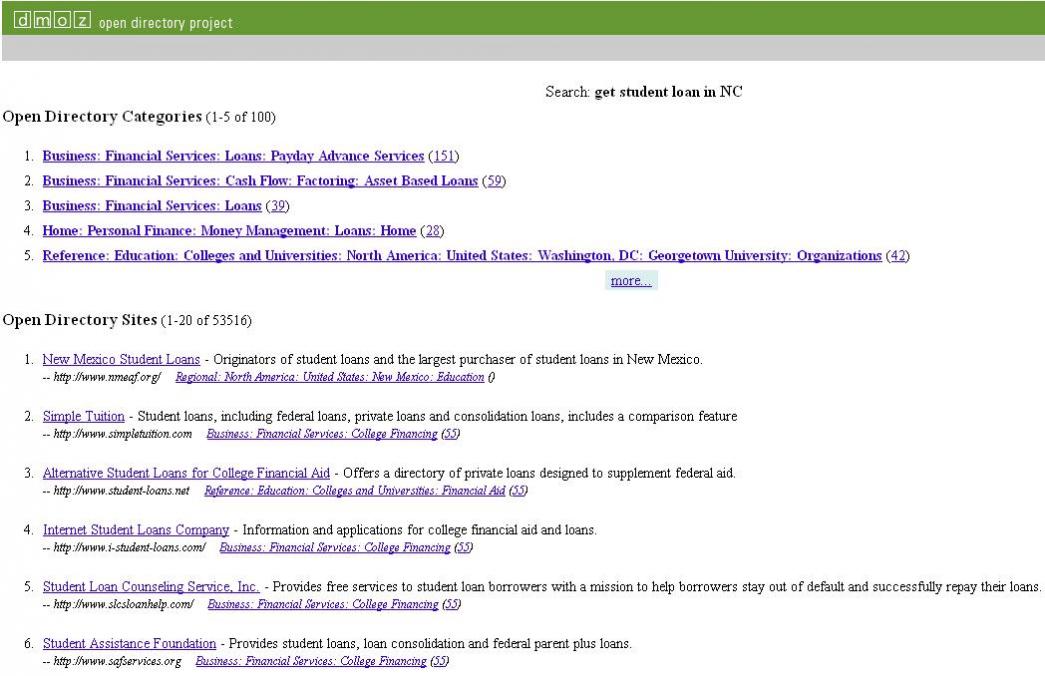Image resolution: width=1045 pixels, height=676 pixels.
Task: Click the URL text http://www.nmeaf.org/
Action: (x=107, y=377)
